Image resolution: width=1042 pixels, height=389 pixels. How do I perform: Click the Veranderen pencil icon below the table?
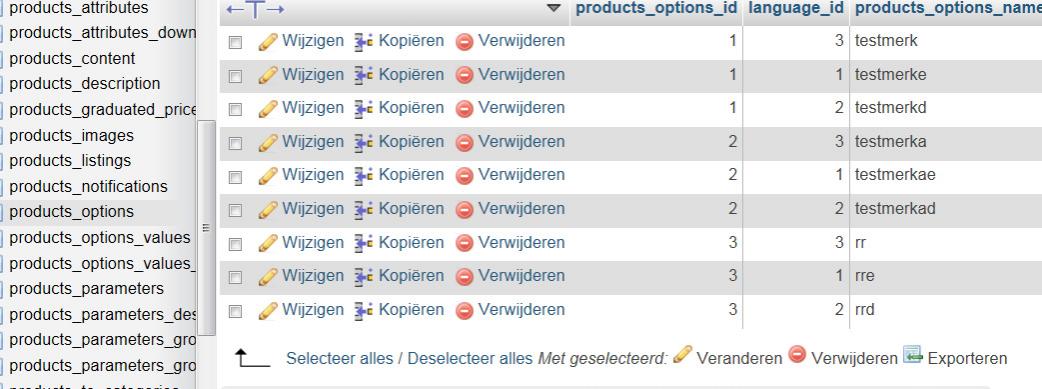pyautogui.click(x=682, y=354)
